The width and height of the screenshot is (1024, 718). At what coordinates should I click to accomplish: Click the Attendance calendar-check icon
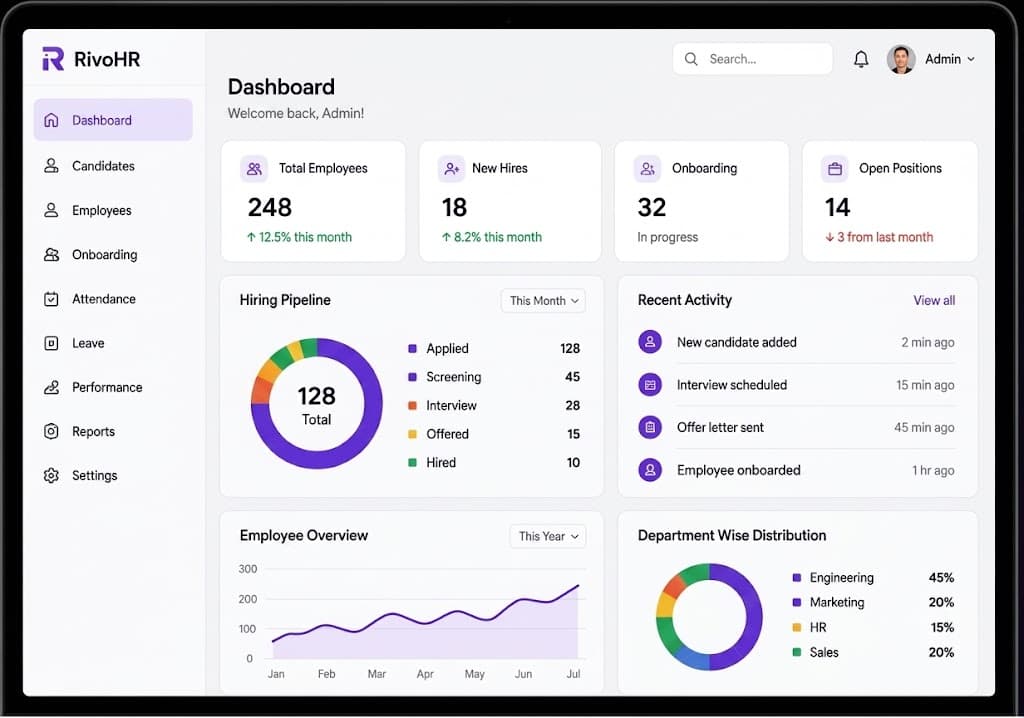(x=51, y=299)
